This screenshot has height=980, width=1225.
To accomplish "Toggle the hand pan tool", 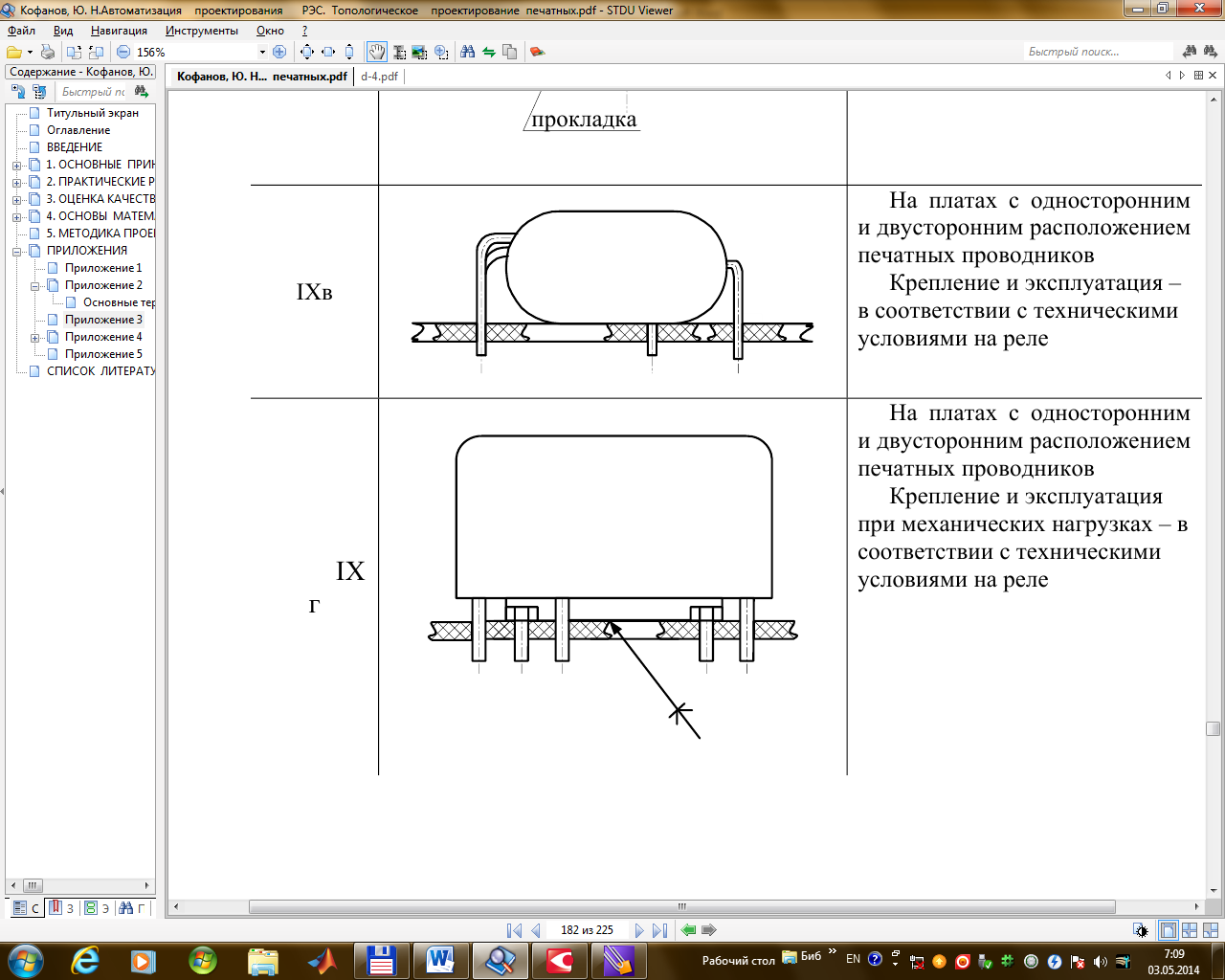I will (377, 52).
